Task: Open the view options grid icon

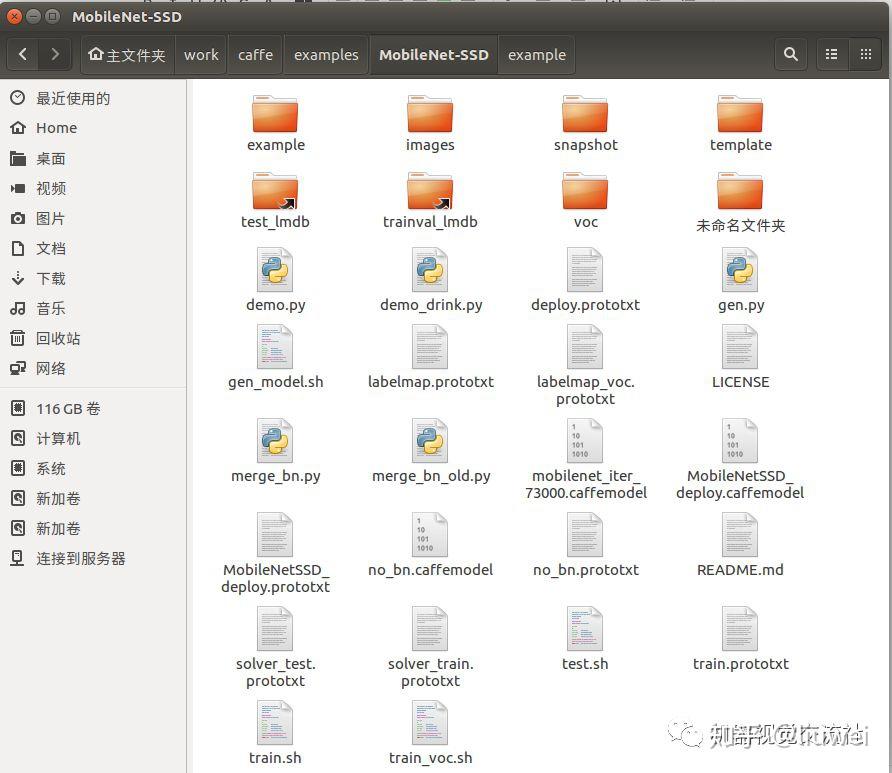Action: 866,55
